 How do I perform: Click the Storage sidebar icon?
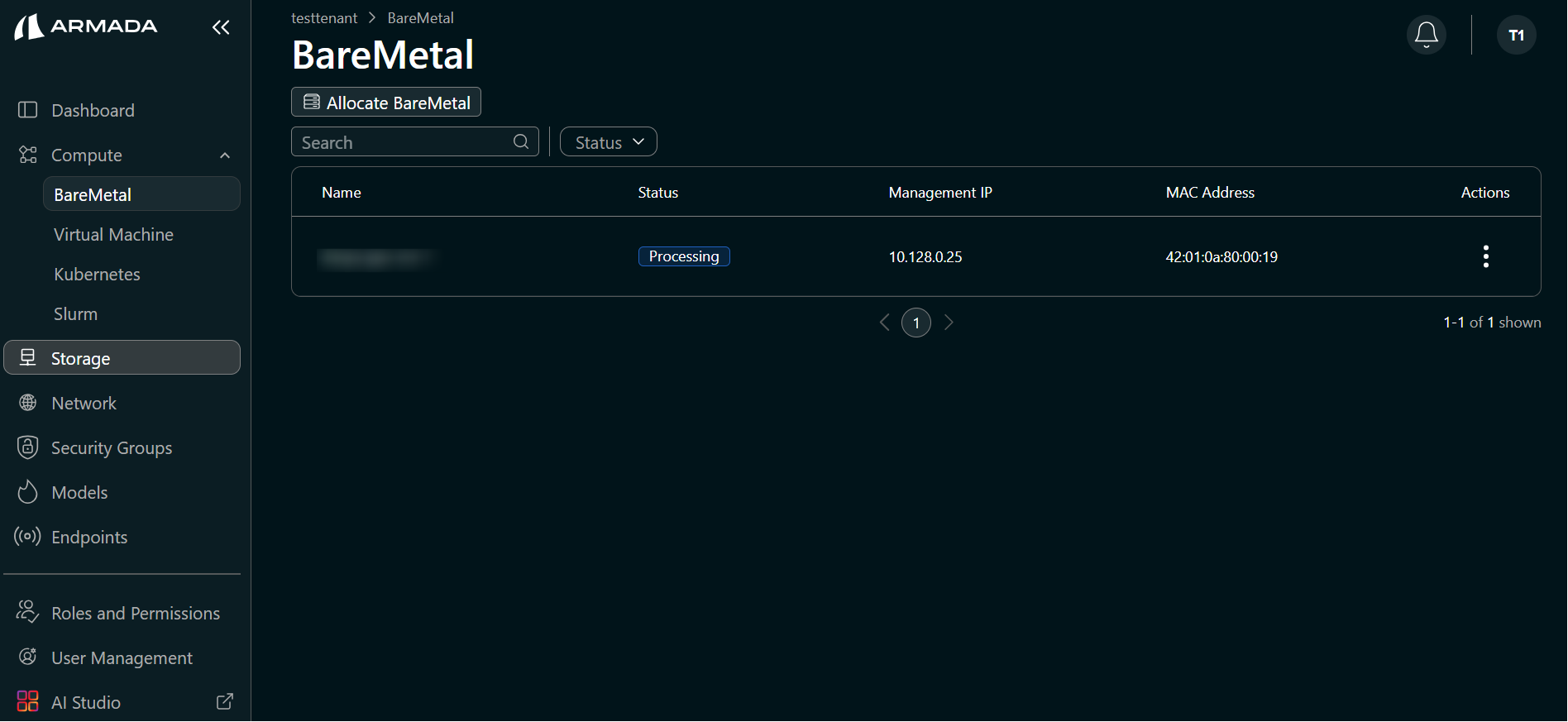[28, 357]
